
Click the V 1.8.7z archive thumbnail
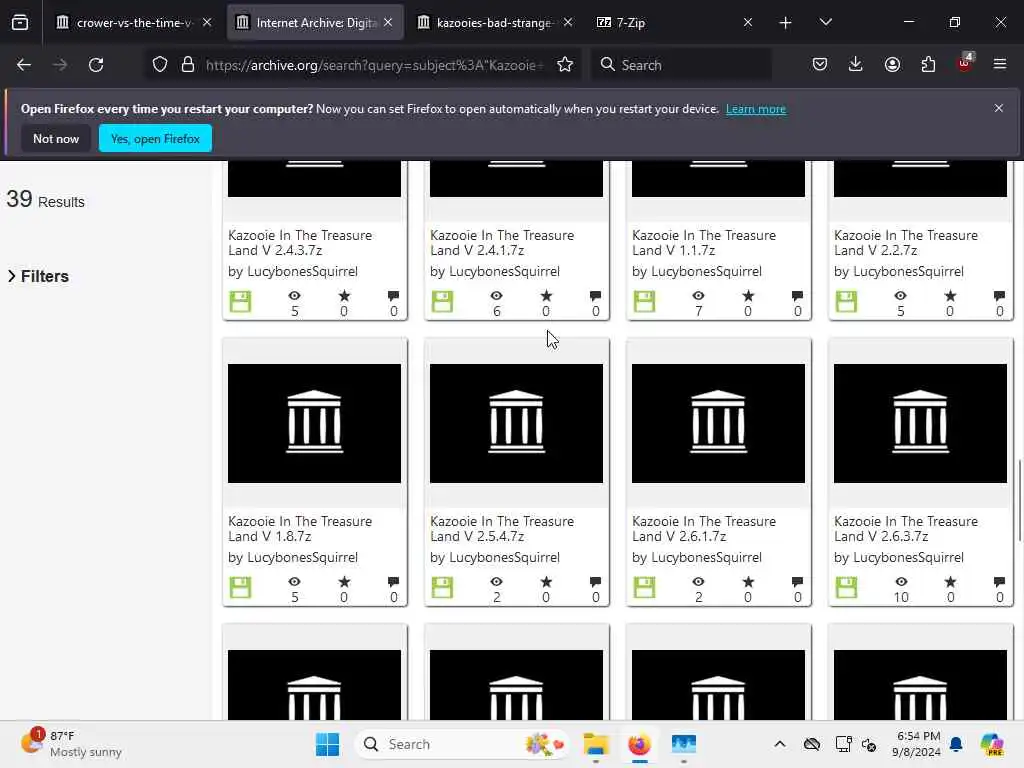(314, 423)
